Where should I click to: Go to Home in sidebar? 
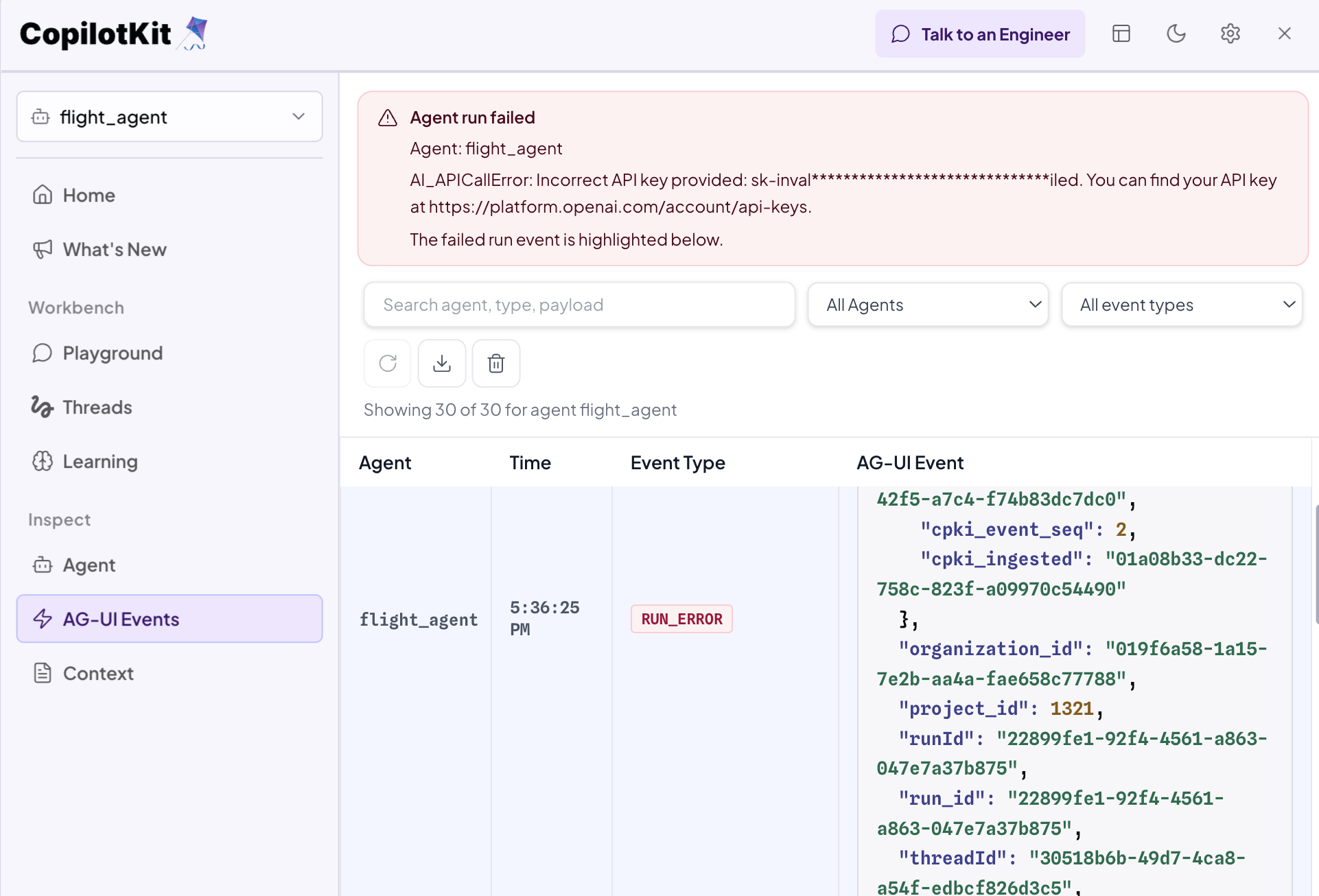(x=170, y=195)
